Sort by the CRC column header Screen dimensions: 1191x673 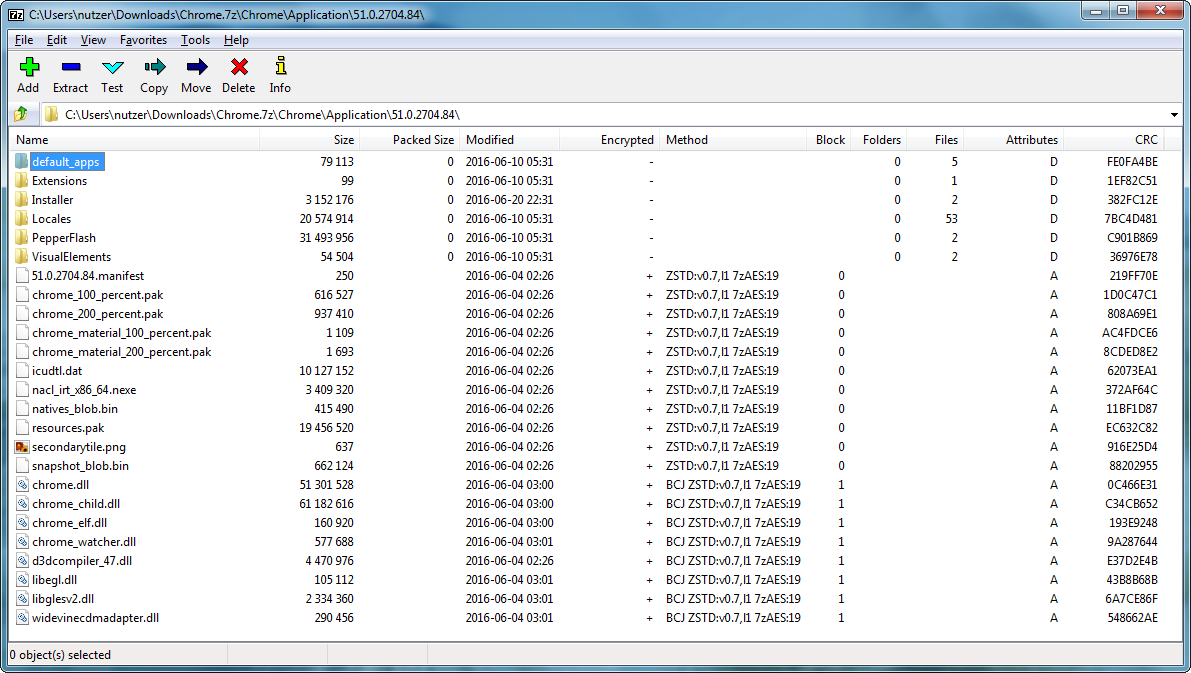1114,140
